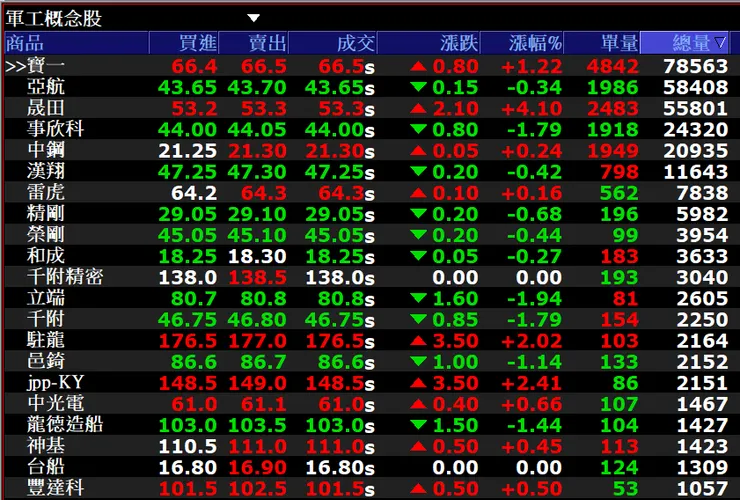Image resolution: width=740 pixels, height=500 pixels.
Task: Click 晟田 change percent +4.10
Action: [531, 109]
